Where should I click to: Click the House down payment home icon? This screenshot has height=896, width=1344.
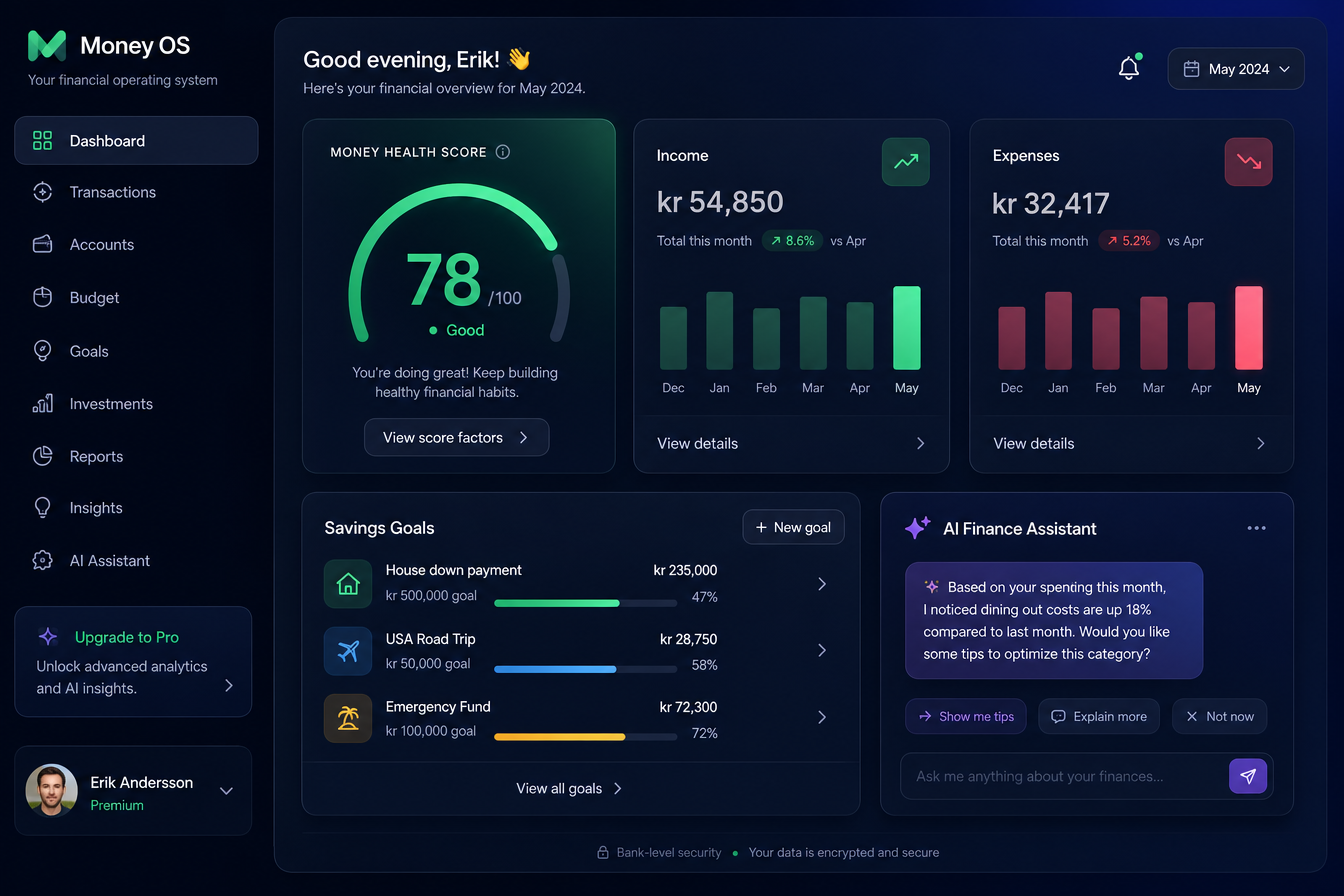(348, 584)
